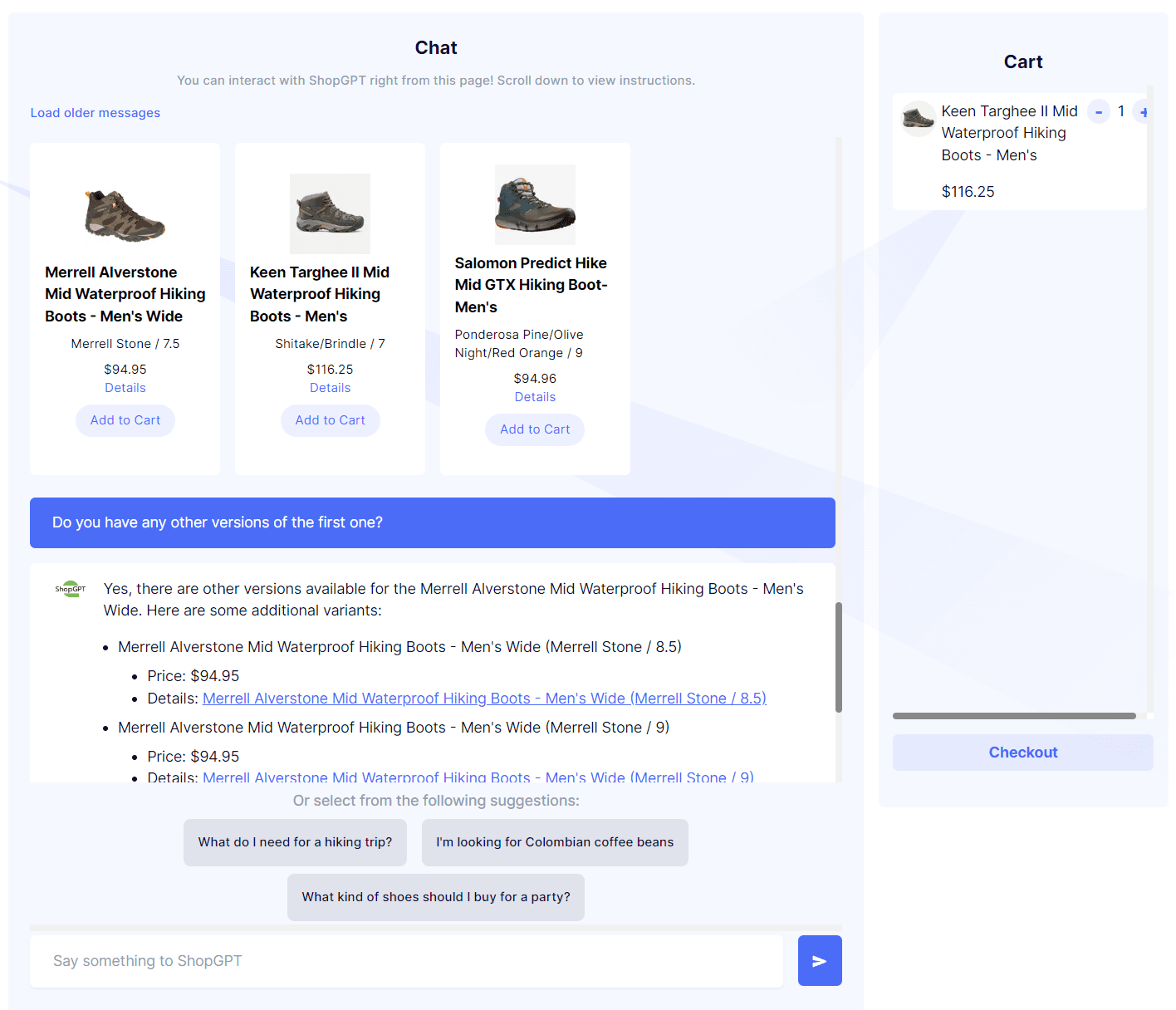This screenshot has height=1010, width=1176.
Task: Proceed to Checkout
Action: [x=1022, y=753]
